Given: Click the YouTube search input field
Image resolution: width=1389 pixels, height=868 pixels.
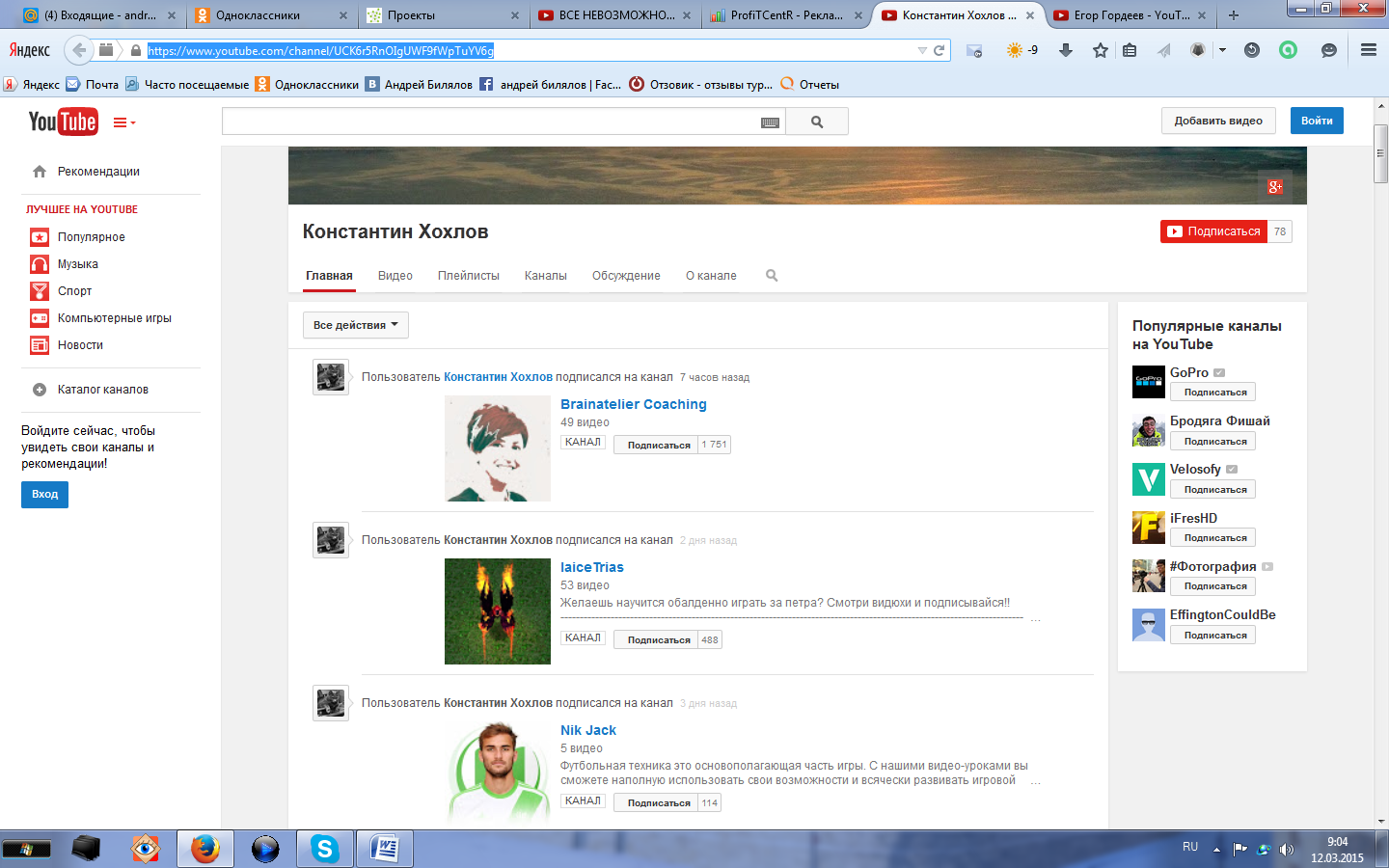Looking at the screenshot, I should 504,122.
